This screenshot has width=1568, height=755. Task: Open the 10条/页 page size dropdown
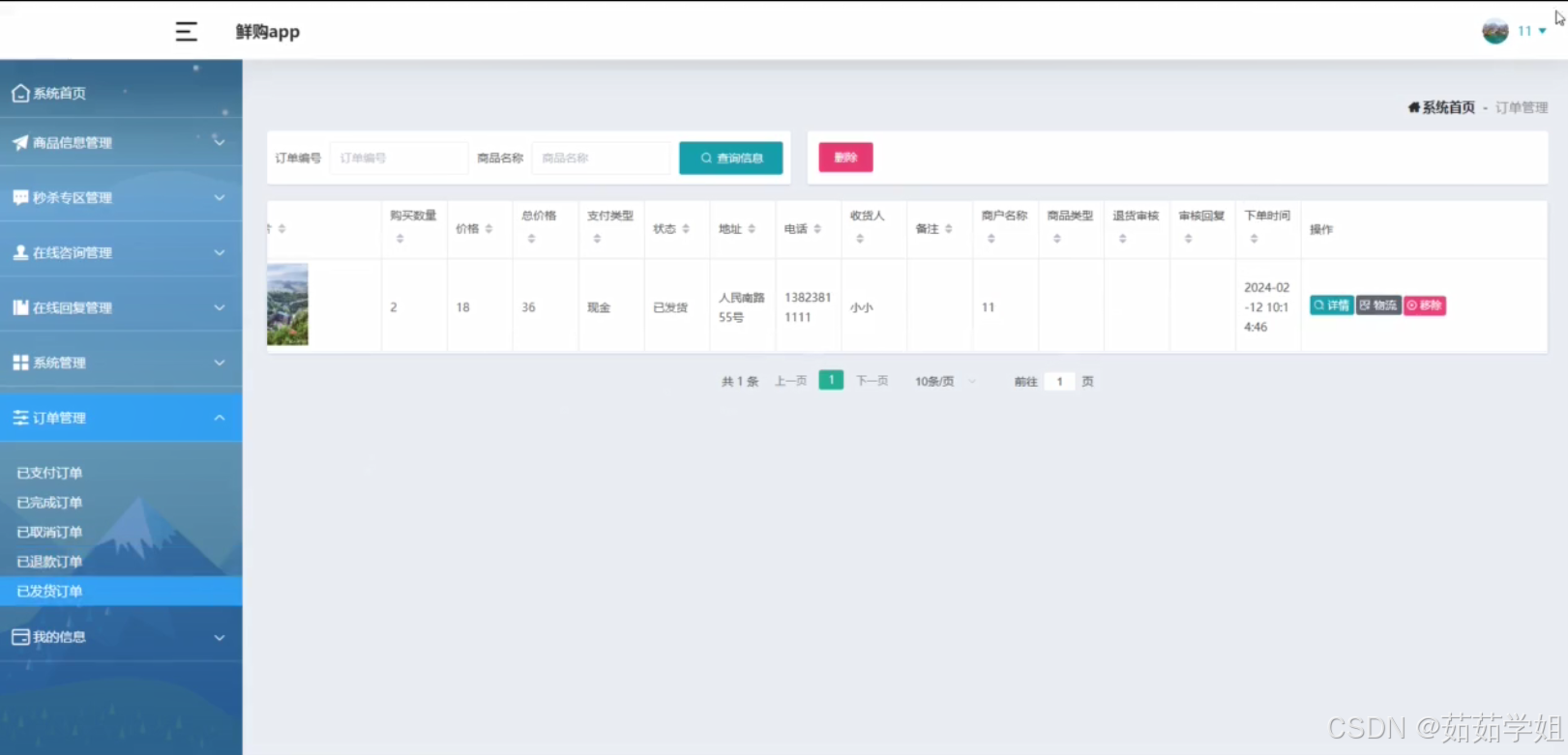pyautogui.click(x=945, y=382)
